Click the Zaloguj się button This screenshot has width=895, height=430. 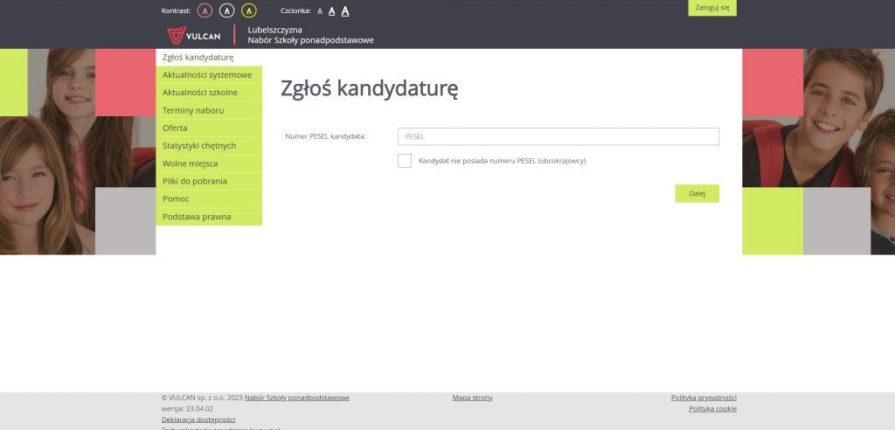click(x=712, y=7)
